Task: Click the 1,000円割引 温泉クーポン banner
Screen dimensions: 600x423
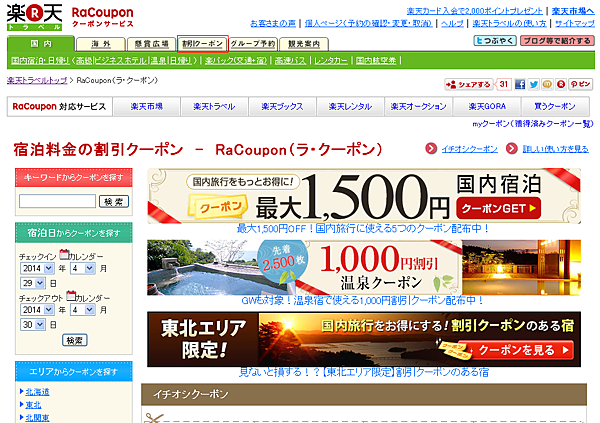Action: tap(364, 268)
